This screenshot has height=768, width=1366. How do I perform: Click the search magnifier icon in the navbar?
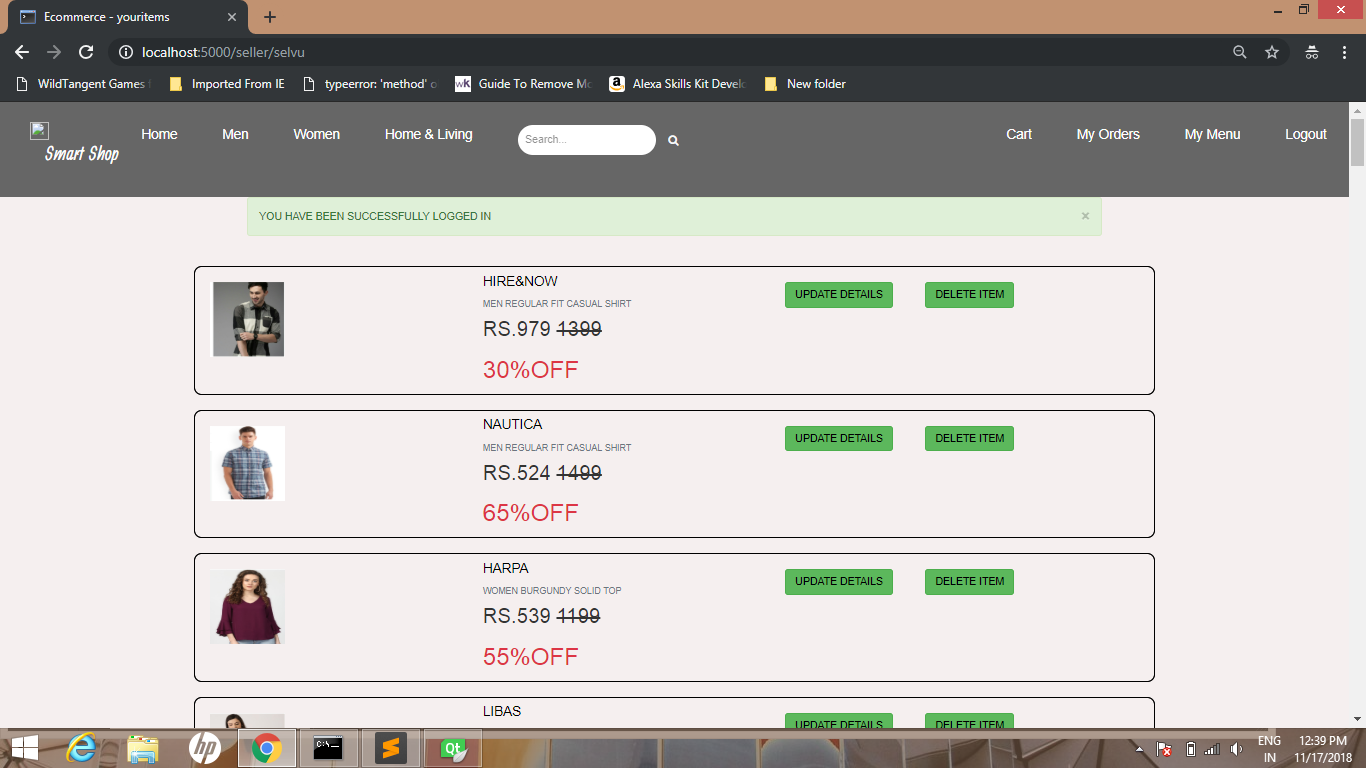(x=674, y=141)
